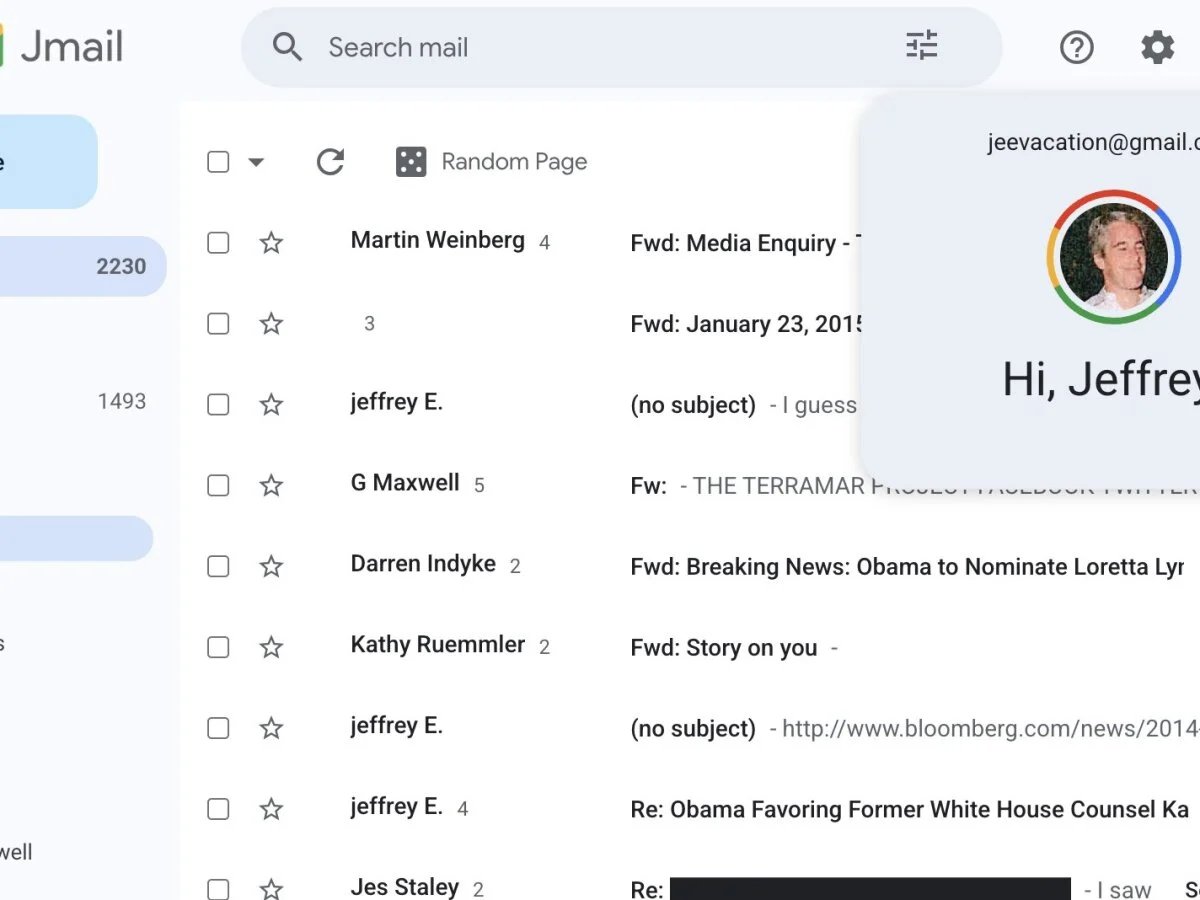Open 'Fwd: Story on you' email
Viewport: 1200px width, 900px height.
[x=724, y=647]
